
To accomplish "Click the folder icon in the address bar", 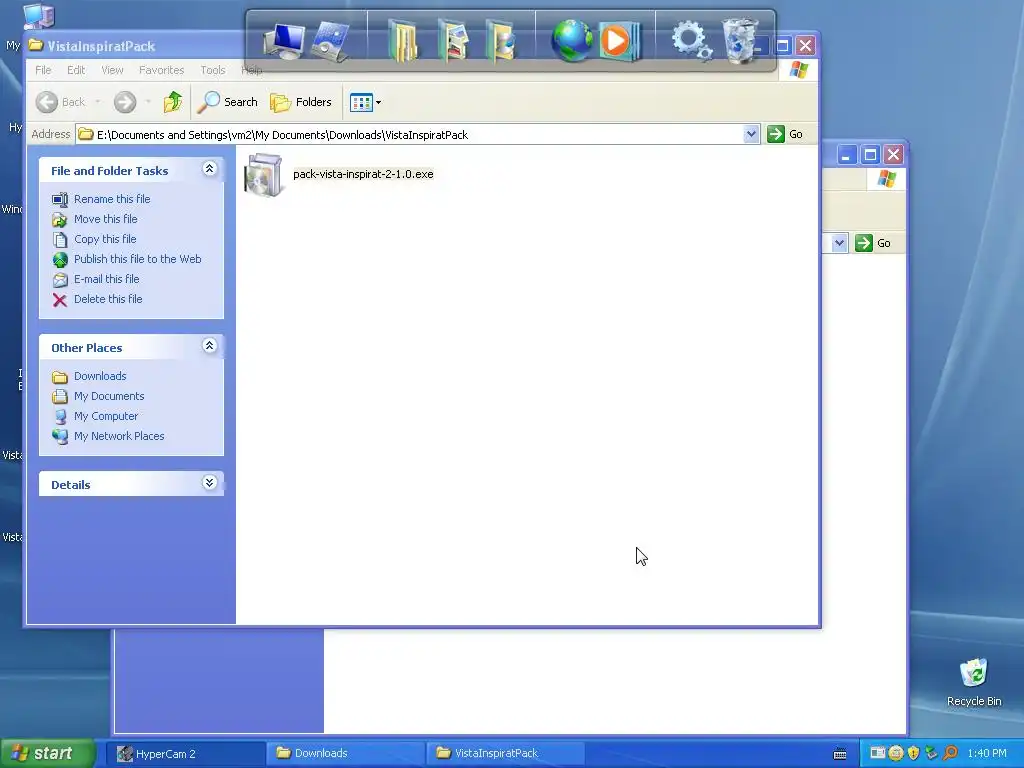I will coord(86,135).
